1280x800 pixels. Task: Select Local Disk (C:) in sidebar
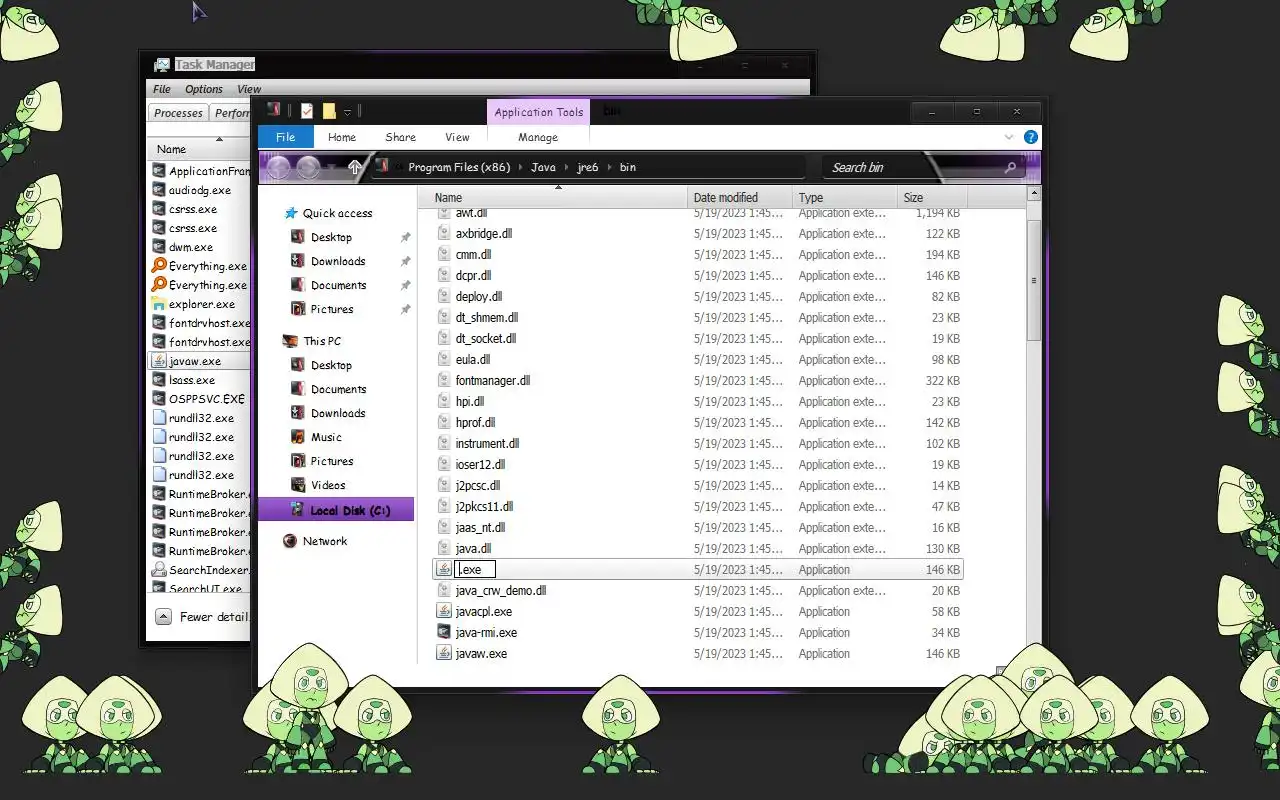336,510
